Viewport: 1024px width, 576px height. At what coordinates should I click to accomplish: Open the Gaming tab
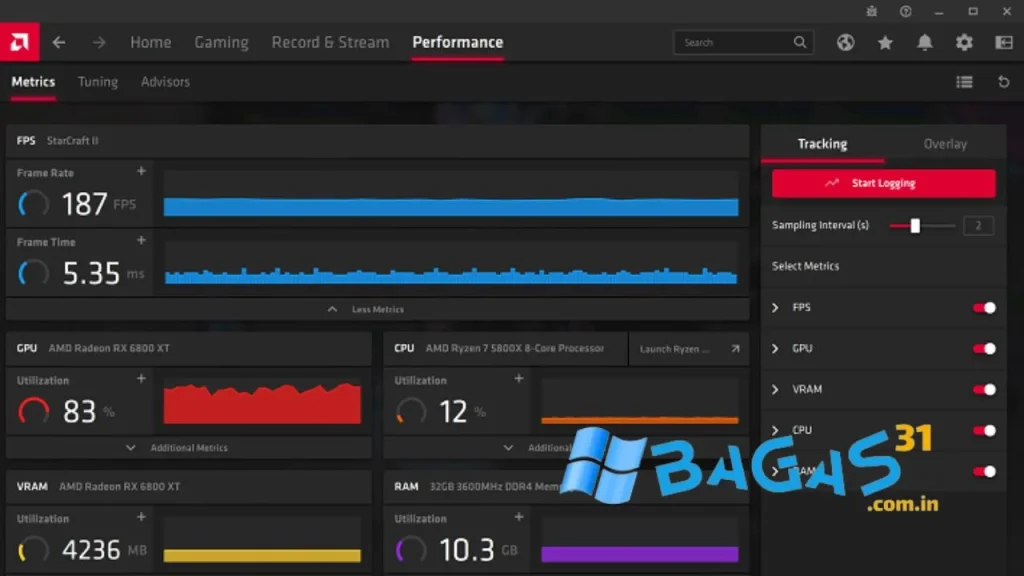click(221, 42)
